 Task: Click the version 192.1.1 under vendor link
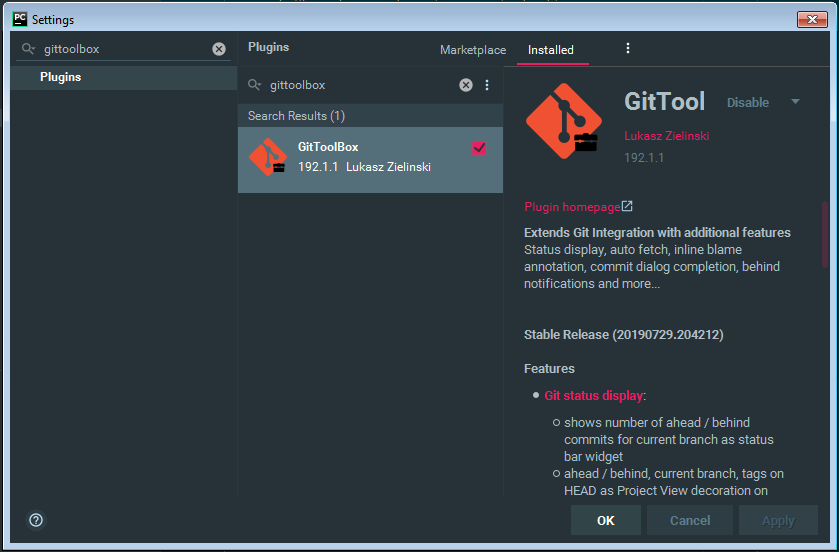pos(644,158)
